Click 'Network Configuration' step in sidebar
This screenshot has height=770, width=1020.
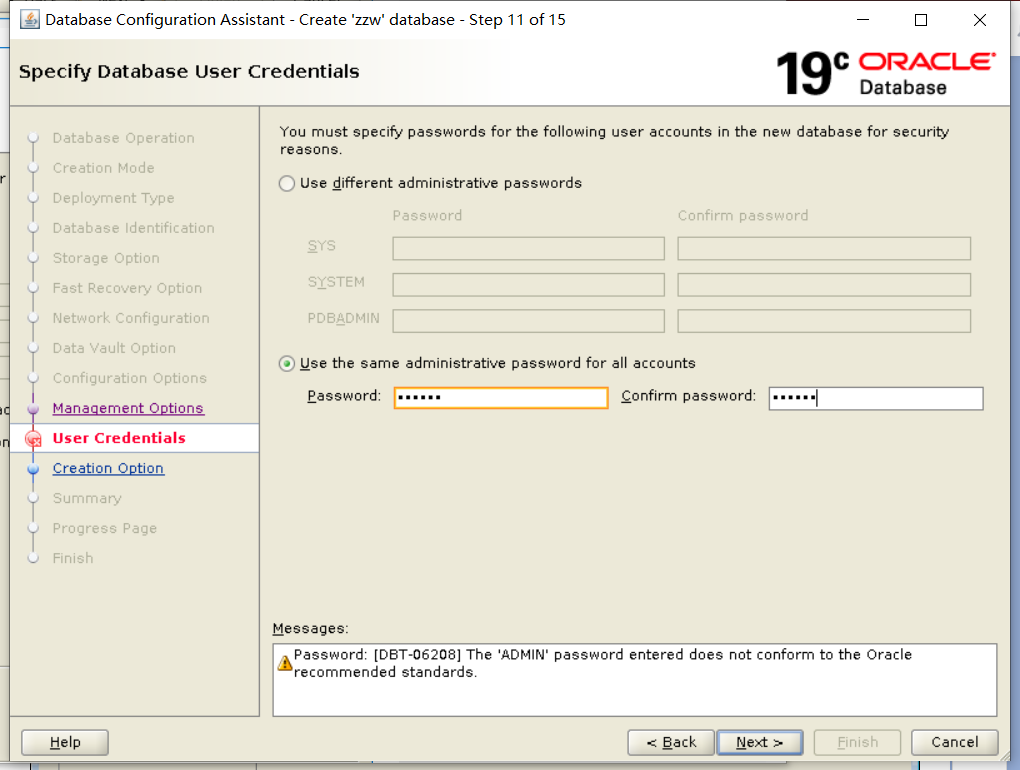(131, 318)
